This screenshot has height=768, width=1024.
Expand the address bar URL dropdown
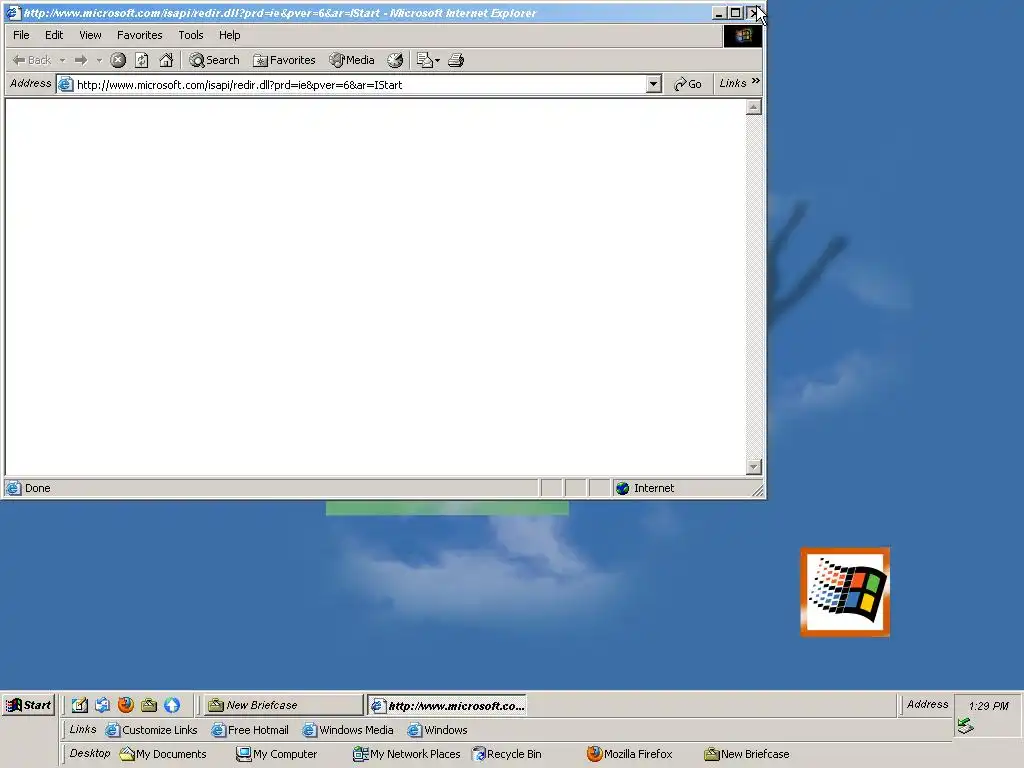click(x=653, y=84)
